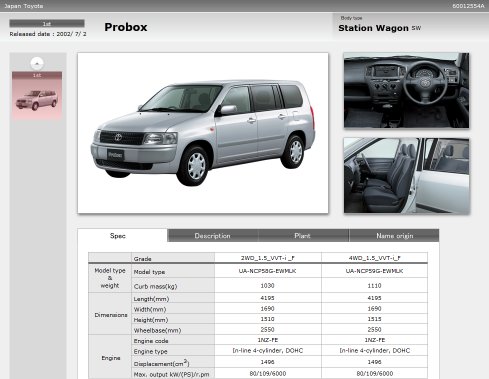Click the Station Wagon body type label
Image resolution: width=489 pixels, height=379 pixels.
(x=373, y=28)
